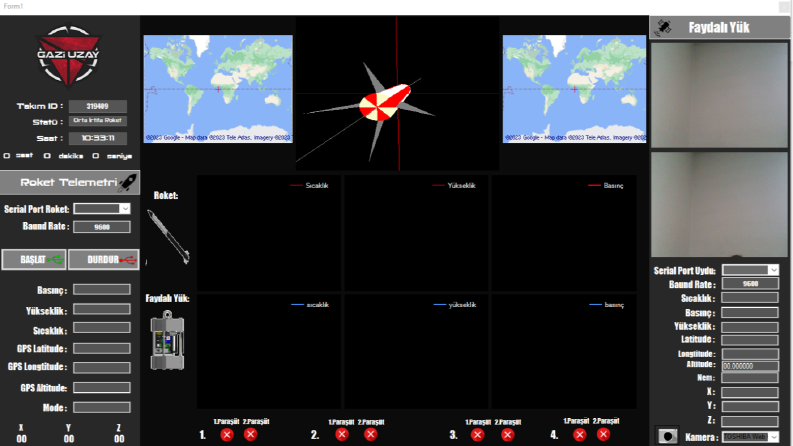Click group 4's 2.Paraşüt red X indicator

603,434
